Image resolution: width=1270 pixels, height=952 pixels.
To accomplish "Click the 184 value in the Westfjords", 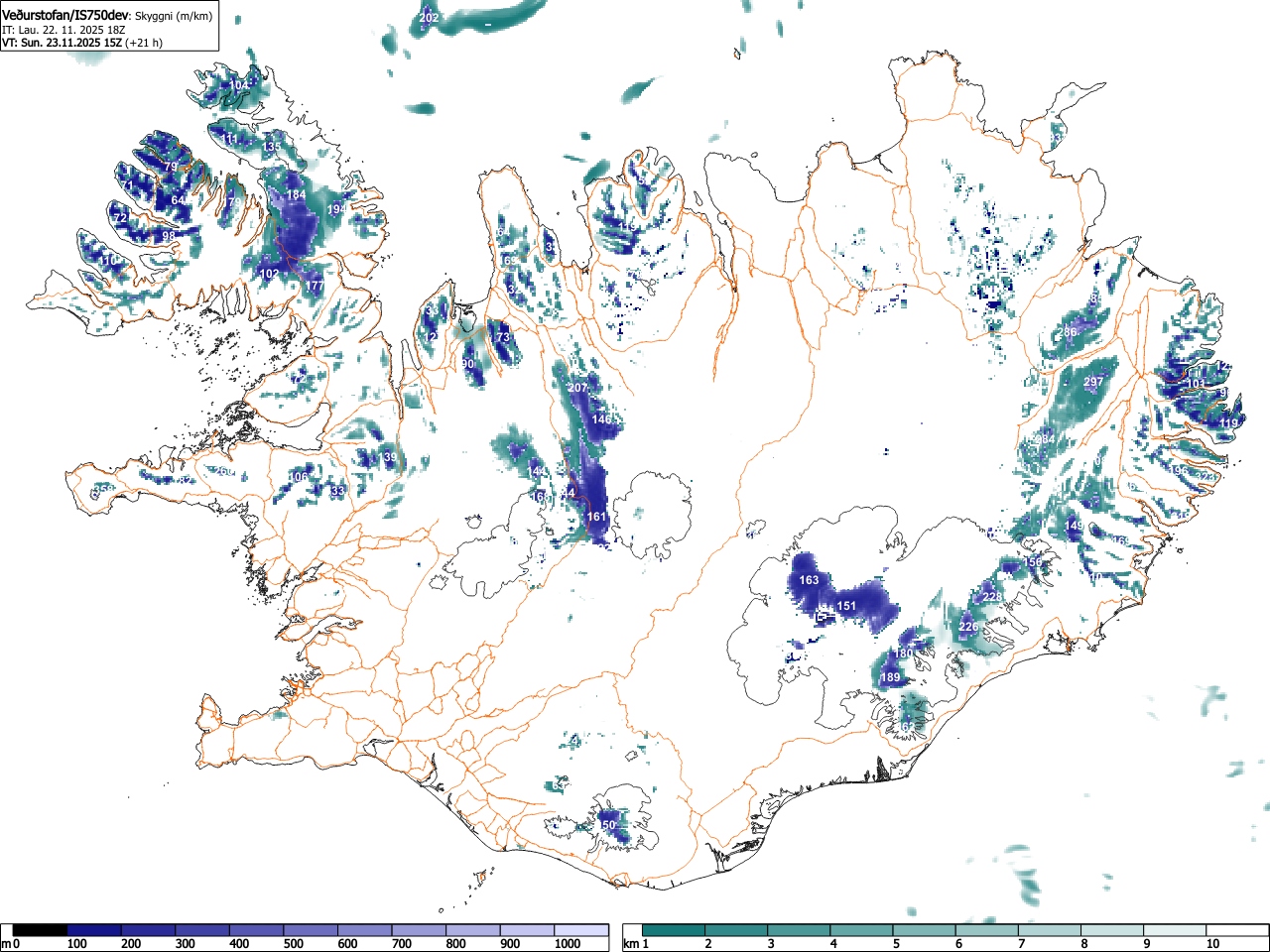I will click(296, 195).
